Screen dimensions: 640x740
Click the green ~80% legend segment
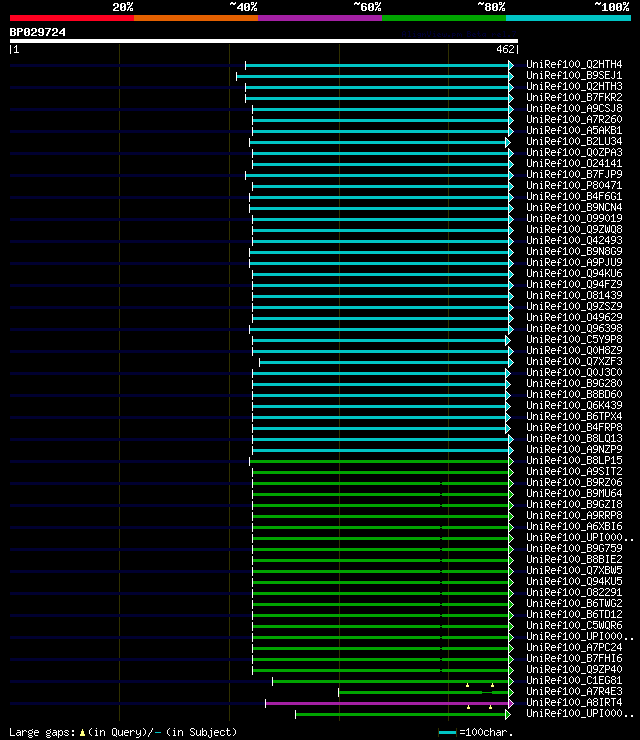click(x=444, y=18)
